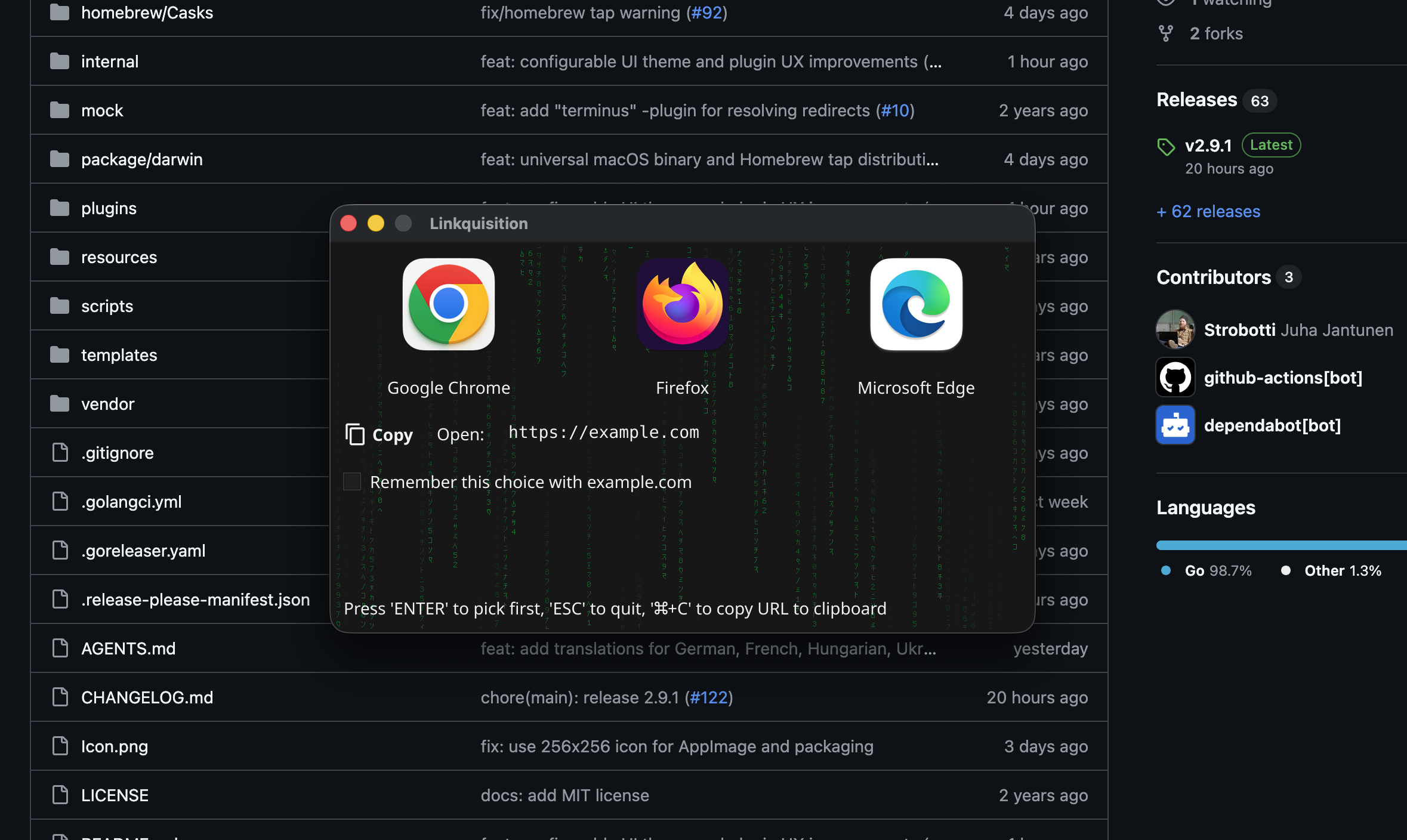The image size is (1407, 840).
Task: Click the https://example.com URL text
Action: pyautogui.click(x=604, y=432)
